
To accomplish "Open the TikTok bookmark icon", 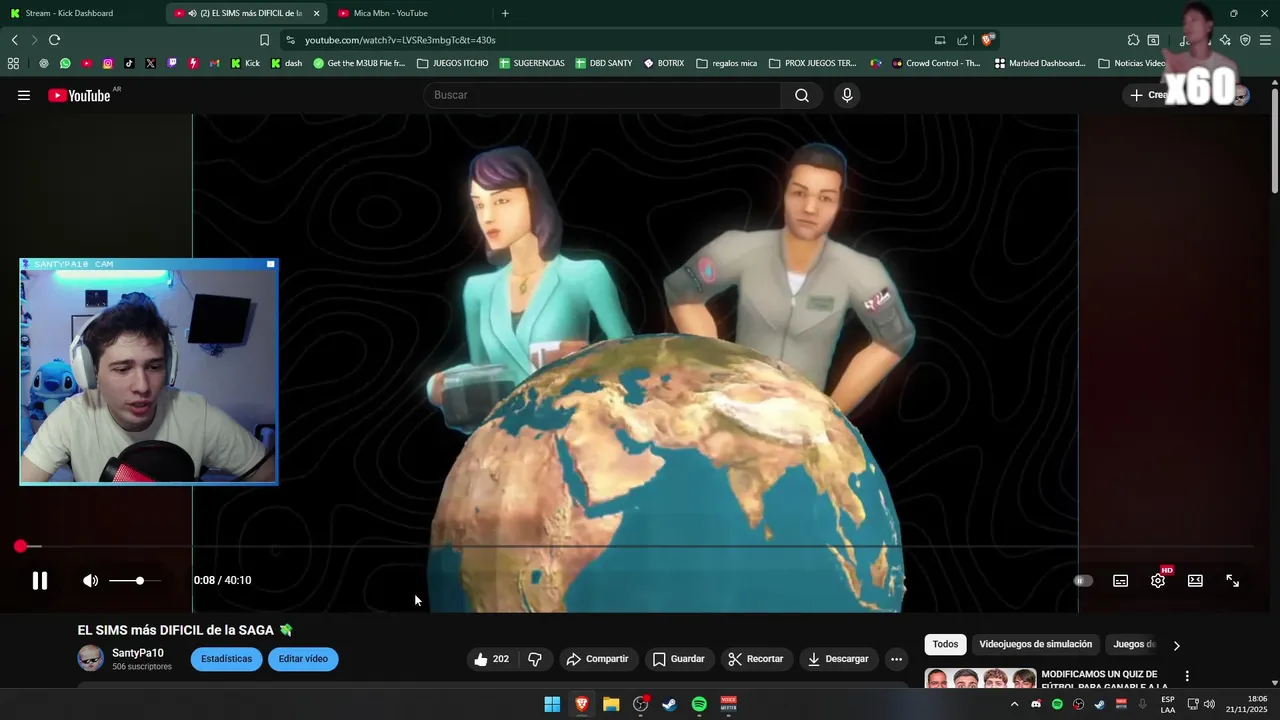I will tap(129, 63).
